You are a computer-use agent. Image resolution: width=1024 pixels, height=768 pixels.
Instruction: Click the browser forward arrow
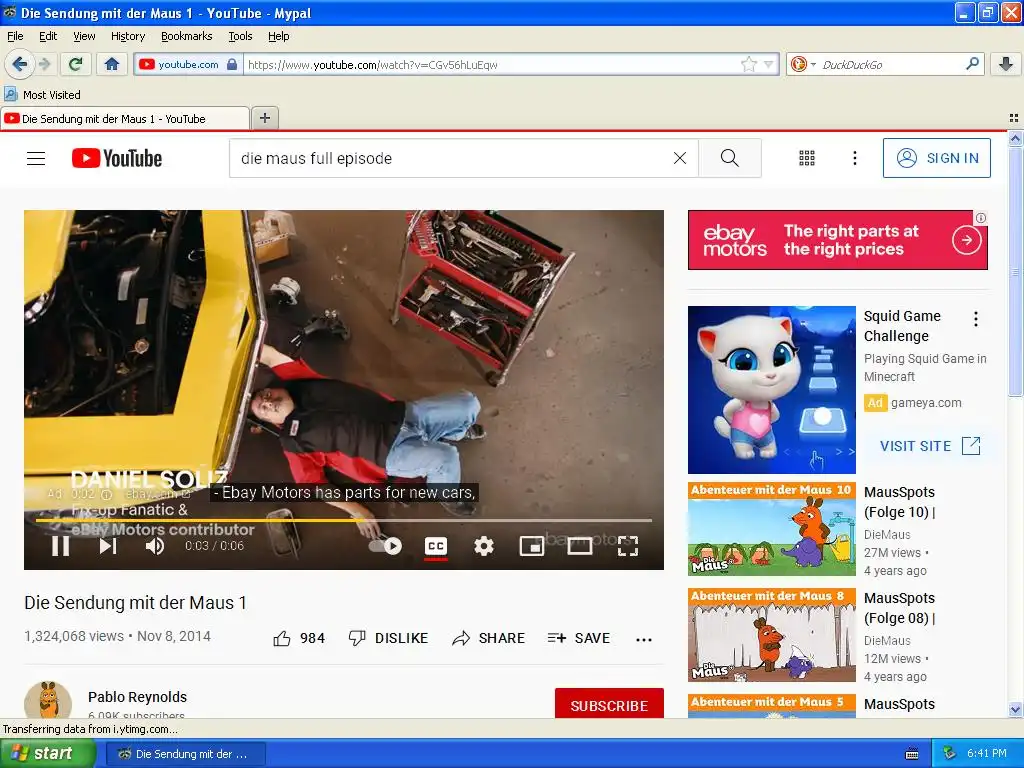pos(44,64)
